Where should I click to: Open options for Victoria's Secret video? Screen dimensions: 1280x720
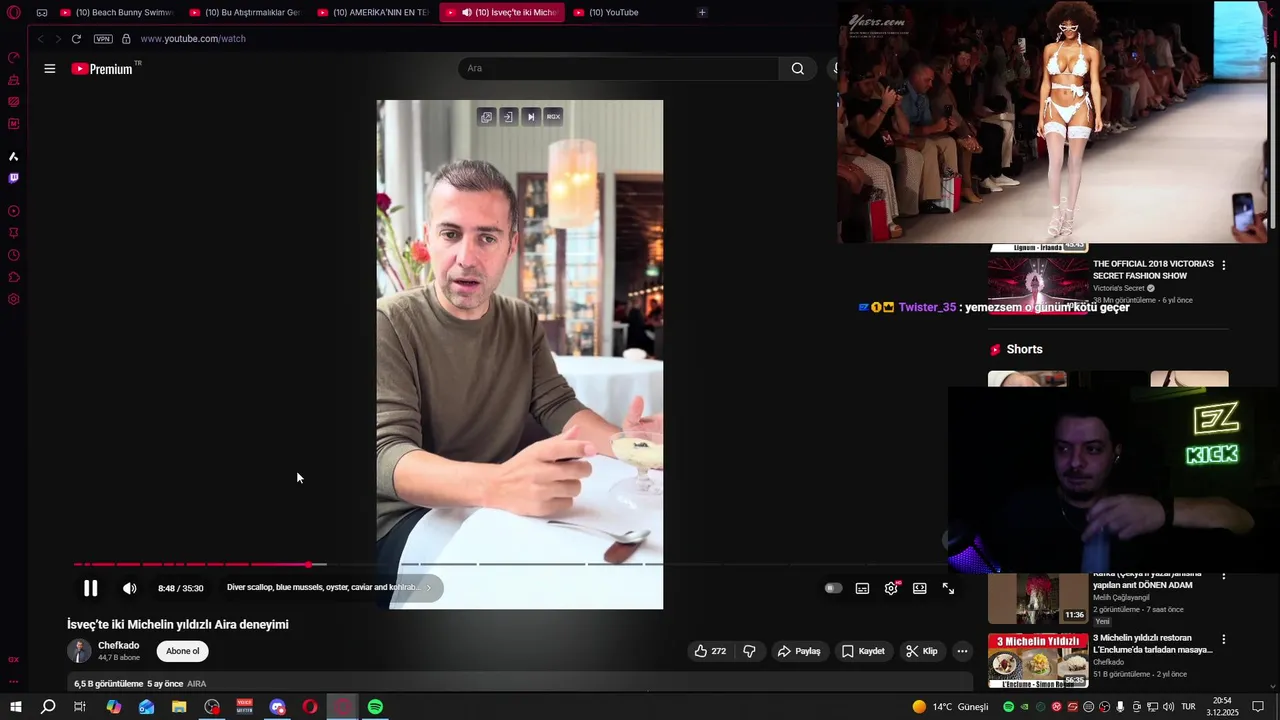1223,265
